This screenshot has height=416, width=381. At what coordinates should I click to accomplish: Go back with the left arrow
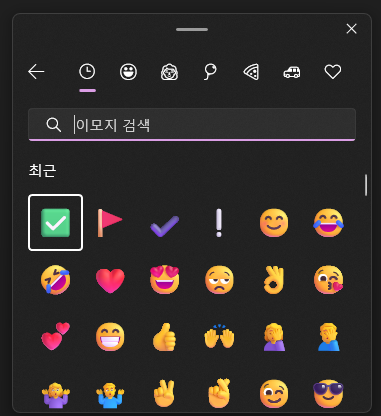pos(36,72)
